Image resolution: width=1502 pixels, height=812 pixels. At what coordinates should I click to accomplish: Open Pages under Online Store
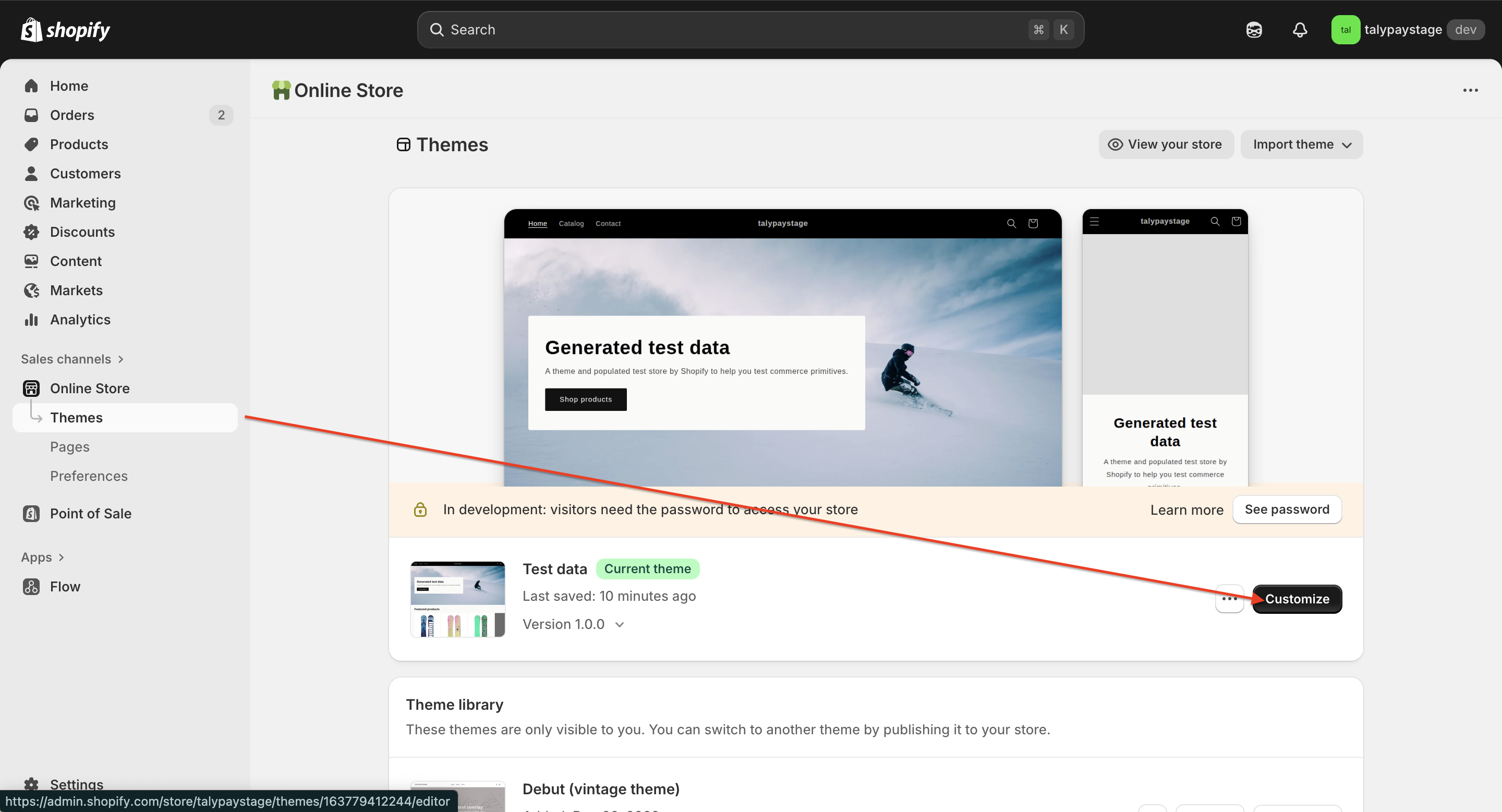click(x=69, y=447)
